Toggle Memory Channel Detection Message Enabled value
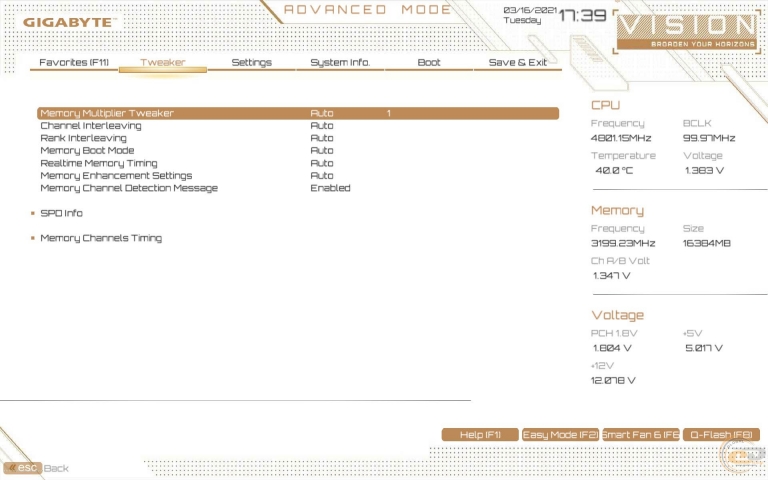 330,188
